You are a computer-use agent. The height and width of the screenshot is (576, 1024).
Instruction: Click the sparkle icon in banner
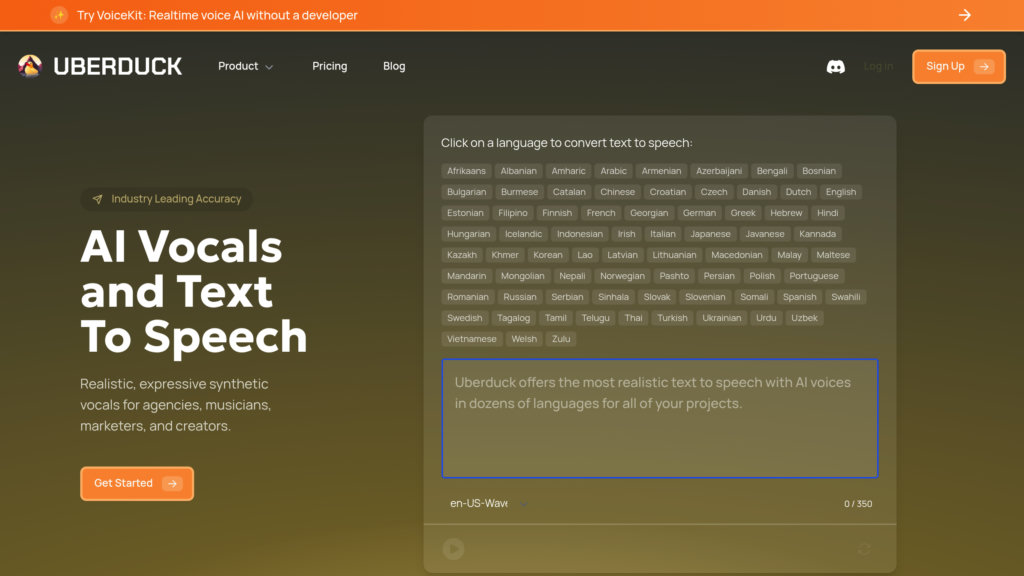click(x=59, y=15)
